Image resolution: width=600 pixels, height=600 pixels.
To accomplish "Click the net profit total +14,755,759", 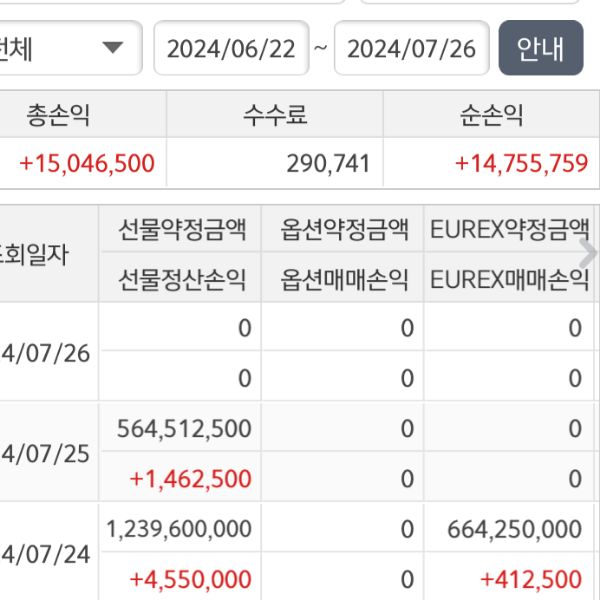I will (x=521, y=163).
